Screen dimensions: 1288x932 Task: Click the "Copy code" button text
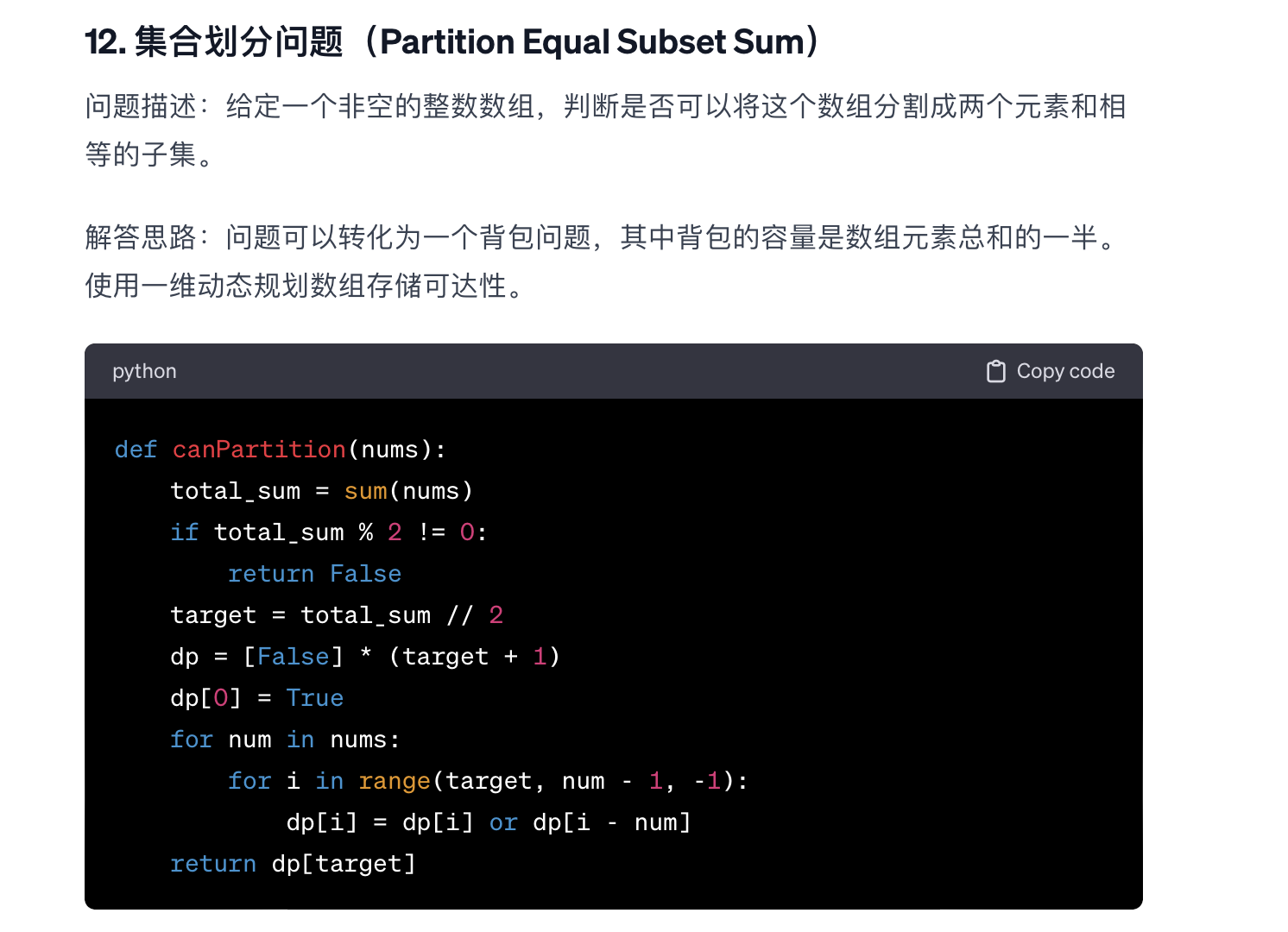click(1065, 371)
